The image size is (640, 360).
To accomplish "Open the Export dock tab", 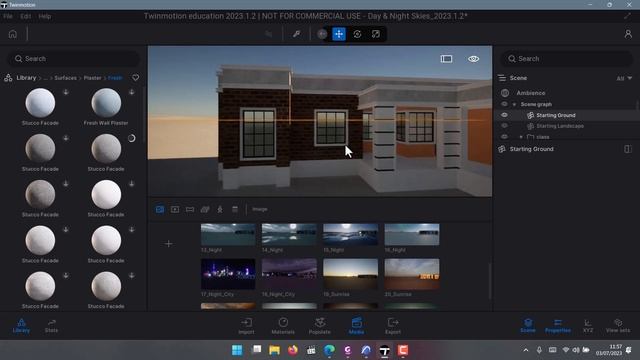I will (393, 326).
